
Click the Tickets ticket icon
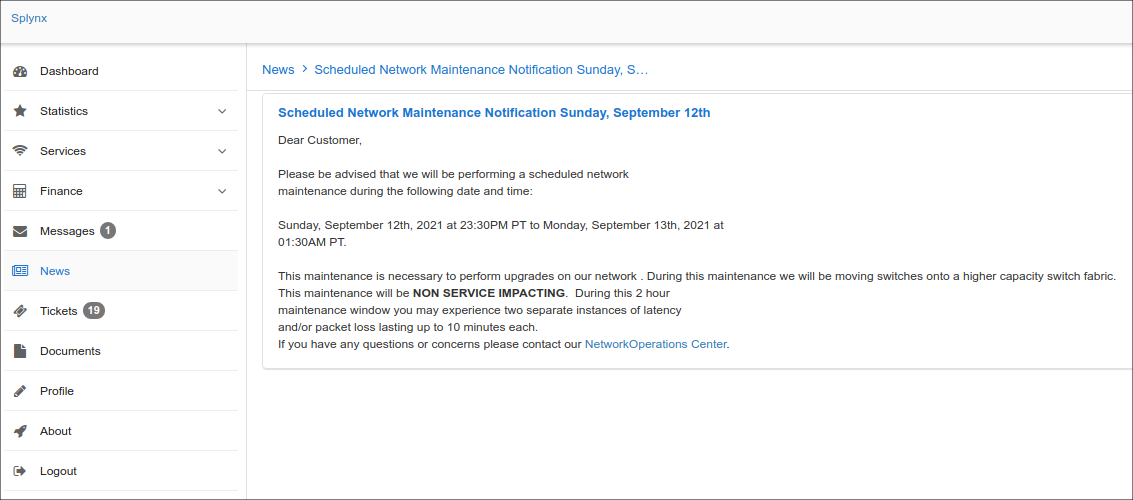pos(20,311)
